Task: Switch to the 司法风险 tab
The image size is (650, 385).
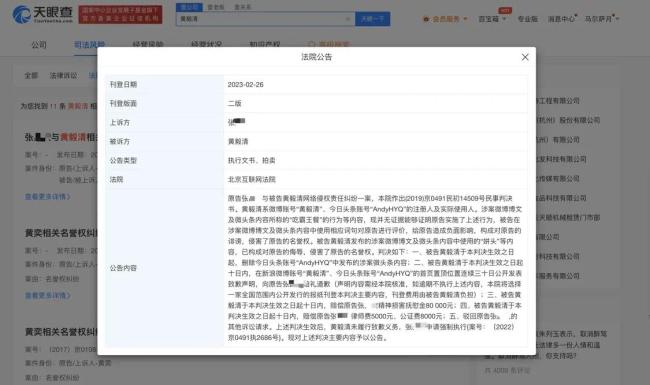Action: pyautogui.click(x=90, y=45)
